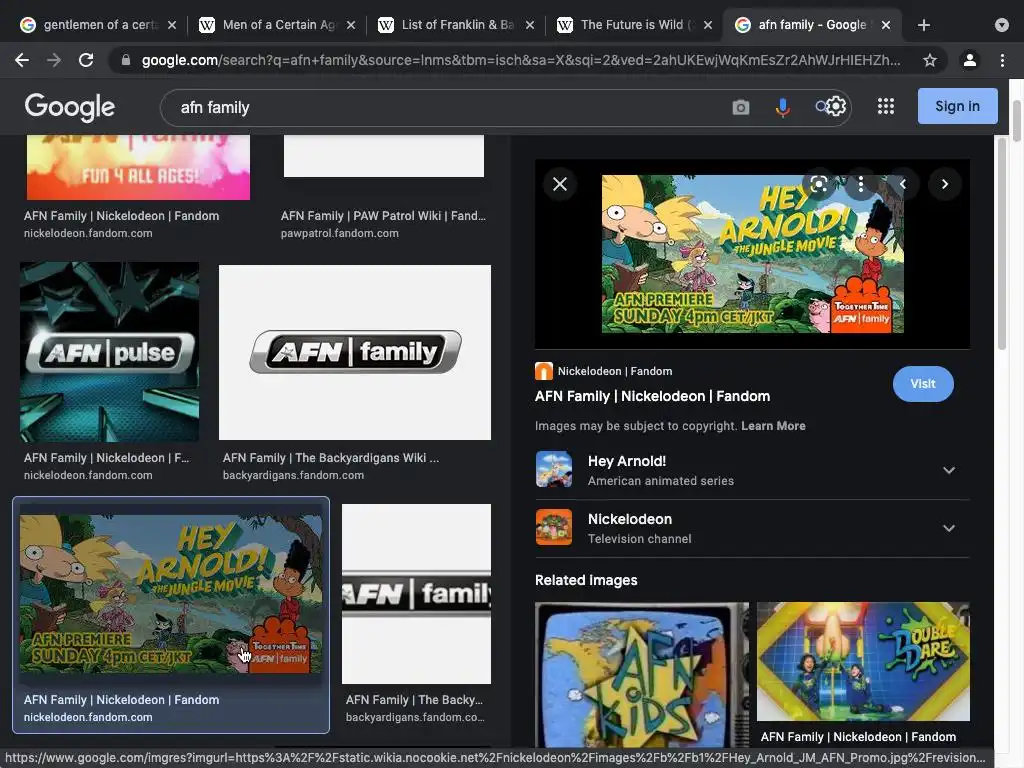Open AFN Family Nickelodeon Fandom preview title
The image size is (1024, 768).
point(652,396)
